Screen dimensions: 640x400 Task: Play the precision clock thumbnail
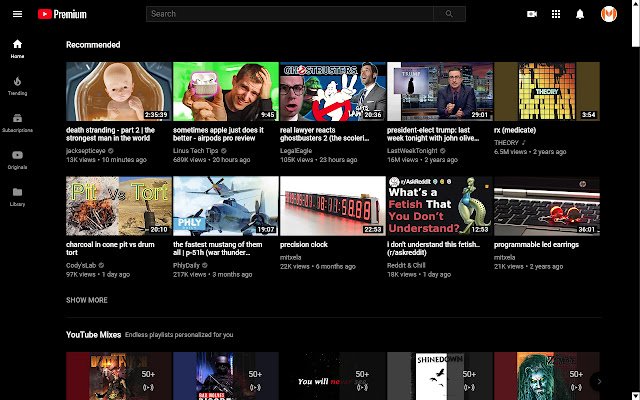[x=333, y=206]
